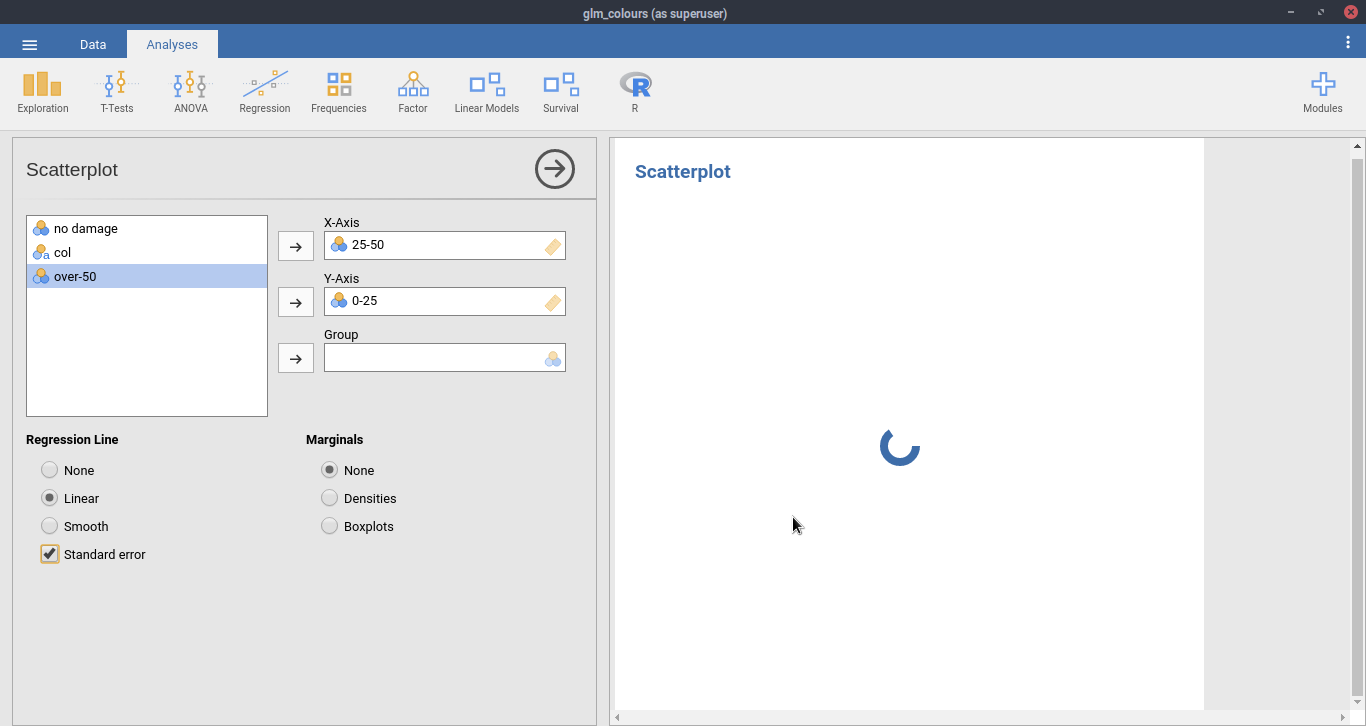Move variable to Group with arrow

[x=296, y=358]
